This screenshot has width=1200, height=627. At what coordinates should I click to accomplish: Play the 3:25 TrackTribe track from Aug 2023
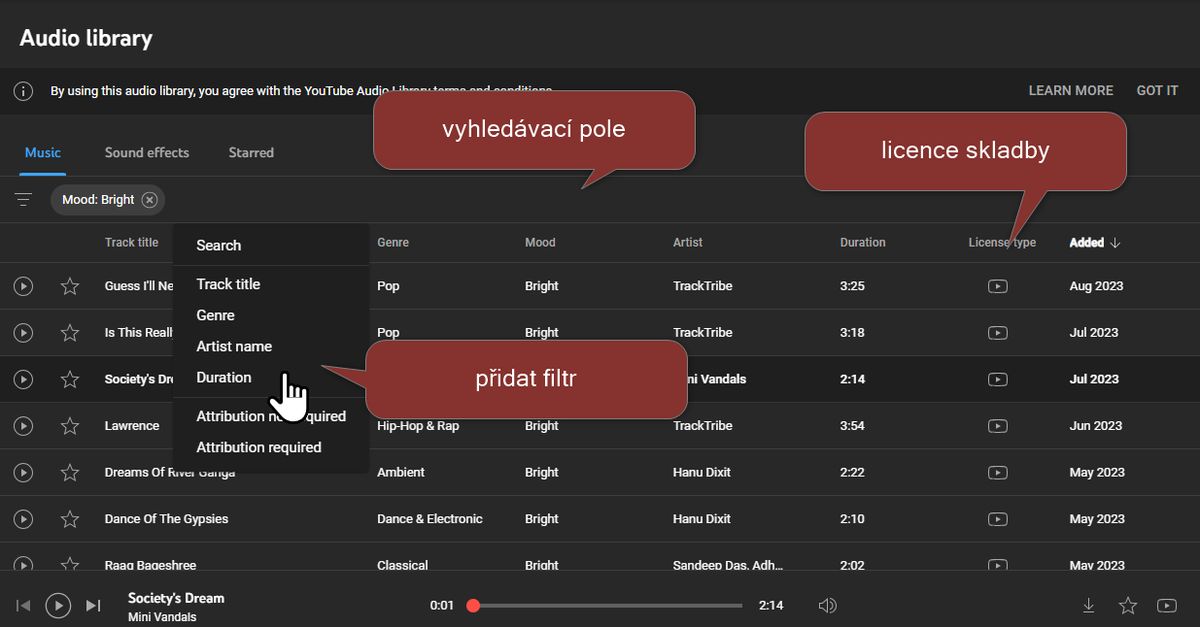click(x=23, y=286)
